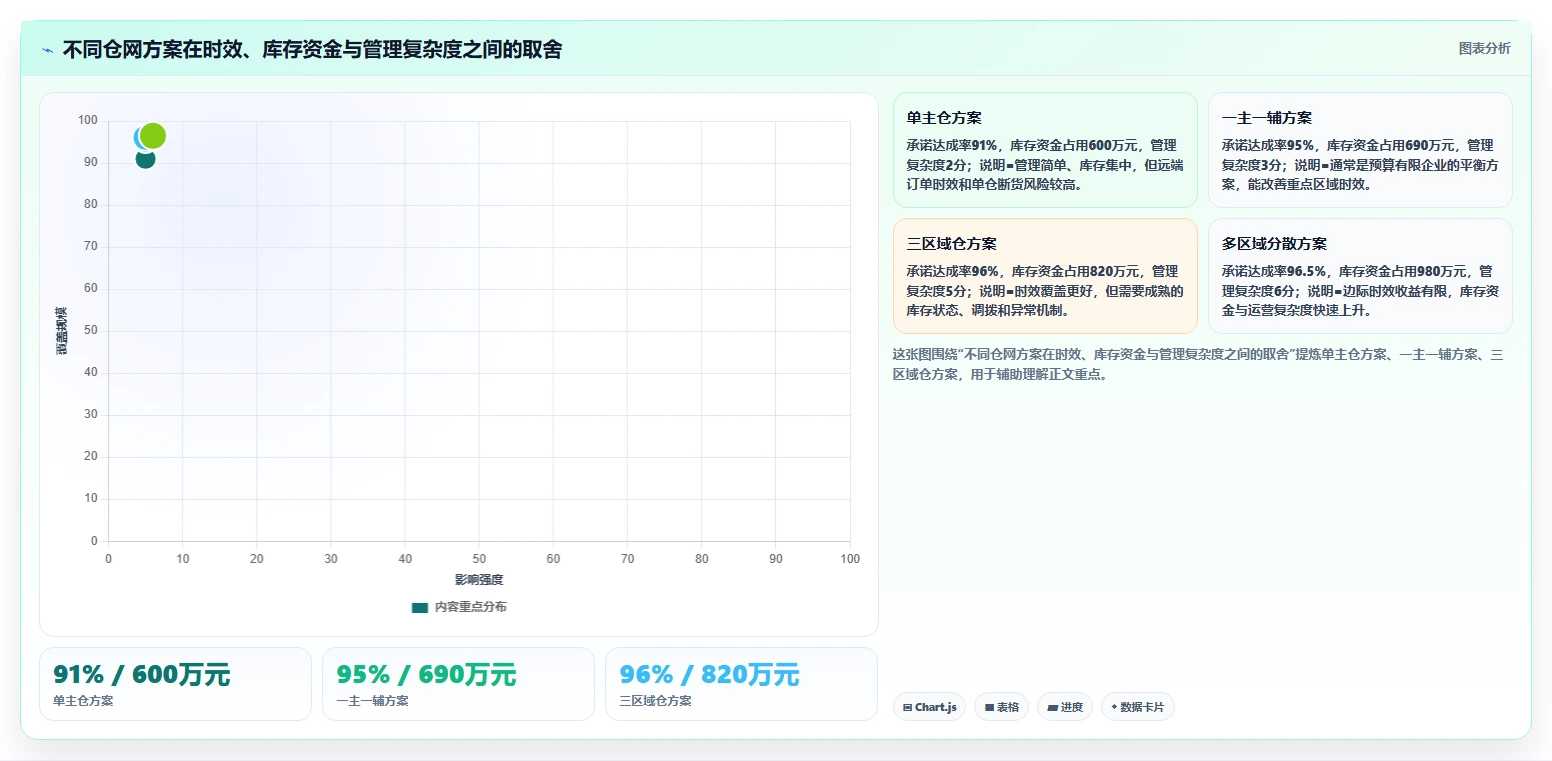Select the lime green scatter bubble
1552x761 pixels.
[x=153, y=135]
